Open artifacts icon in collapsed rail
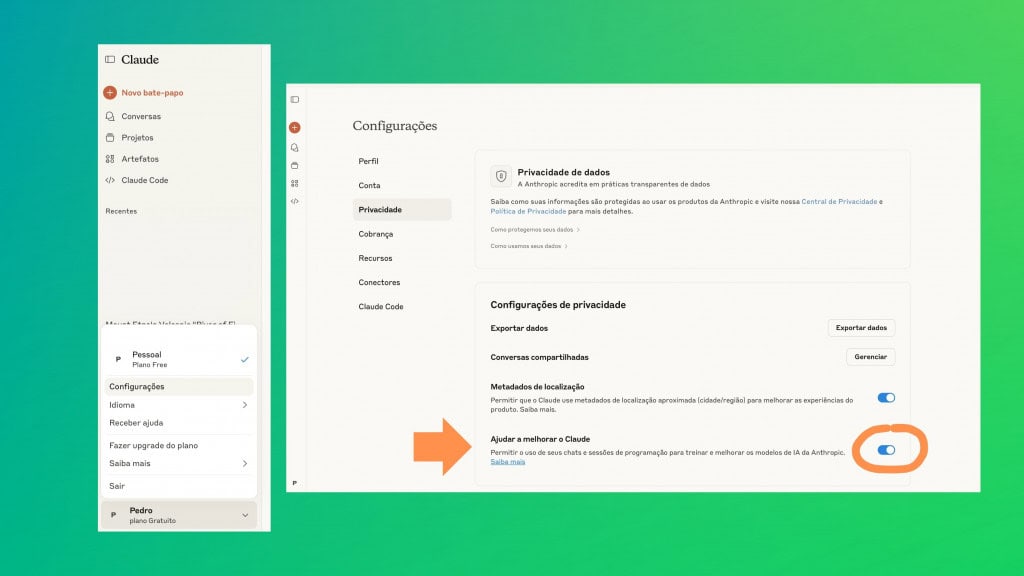 (x=295, y=184)
